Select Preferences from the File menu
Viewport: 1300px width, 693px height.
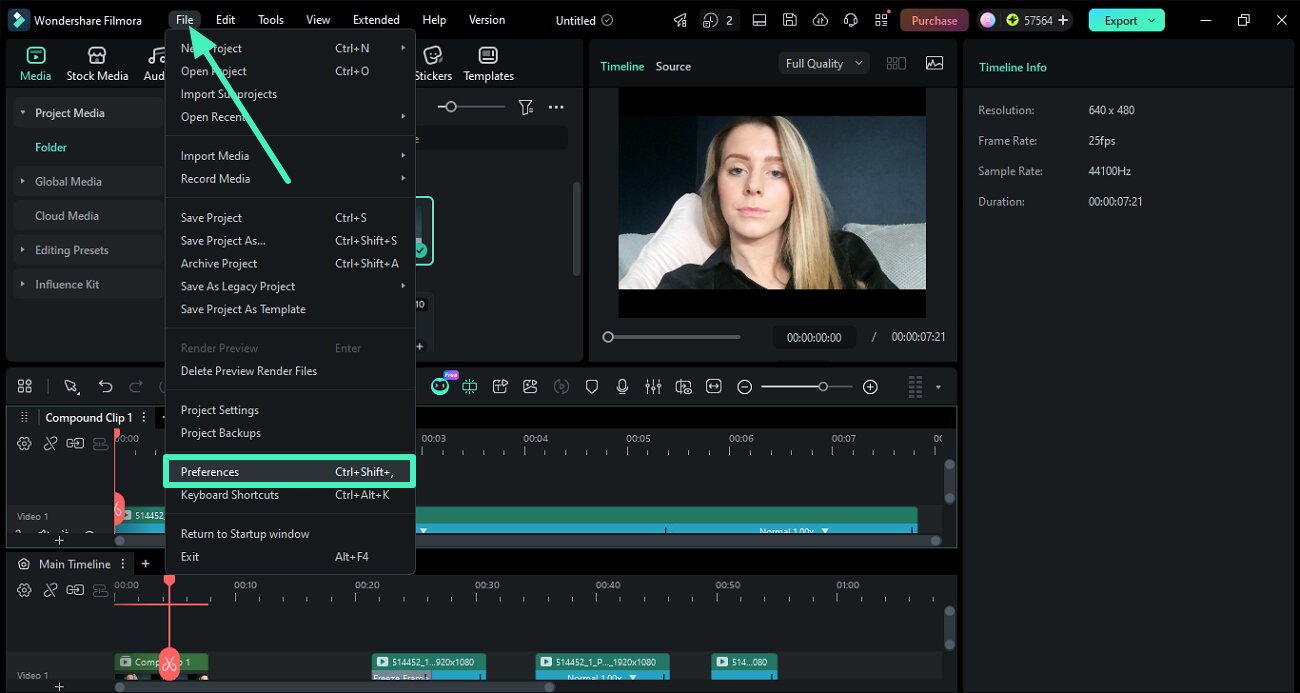click(290, 472)
